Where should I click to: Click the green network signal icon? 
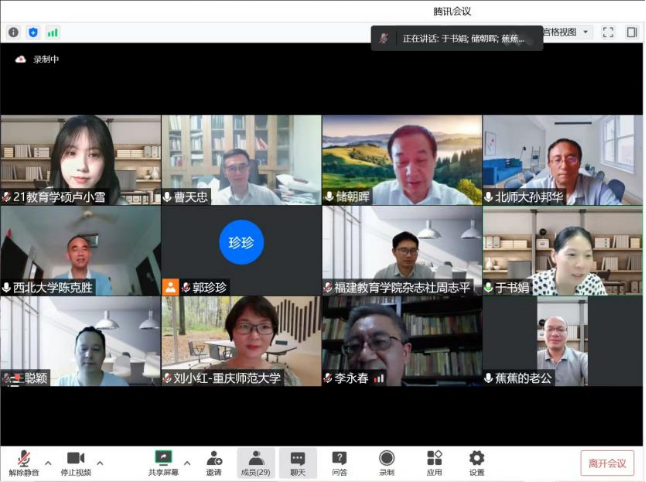point(52,32)
